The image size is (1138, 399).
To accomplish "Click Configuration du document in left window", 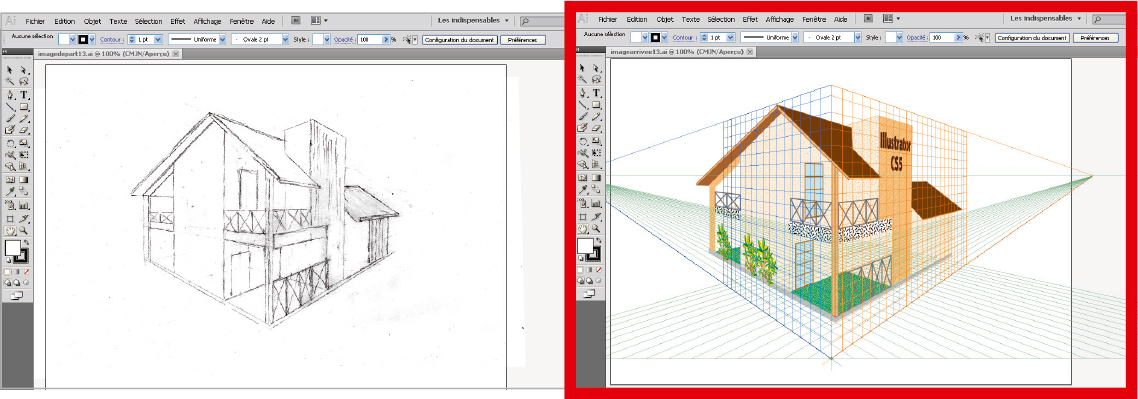I will pos(460,39).
